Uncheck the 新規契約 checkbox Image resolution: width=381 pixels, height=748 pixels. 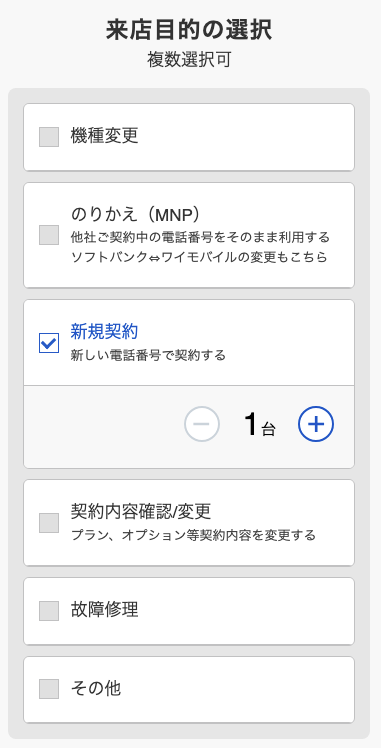coord(49,343)
